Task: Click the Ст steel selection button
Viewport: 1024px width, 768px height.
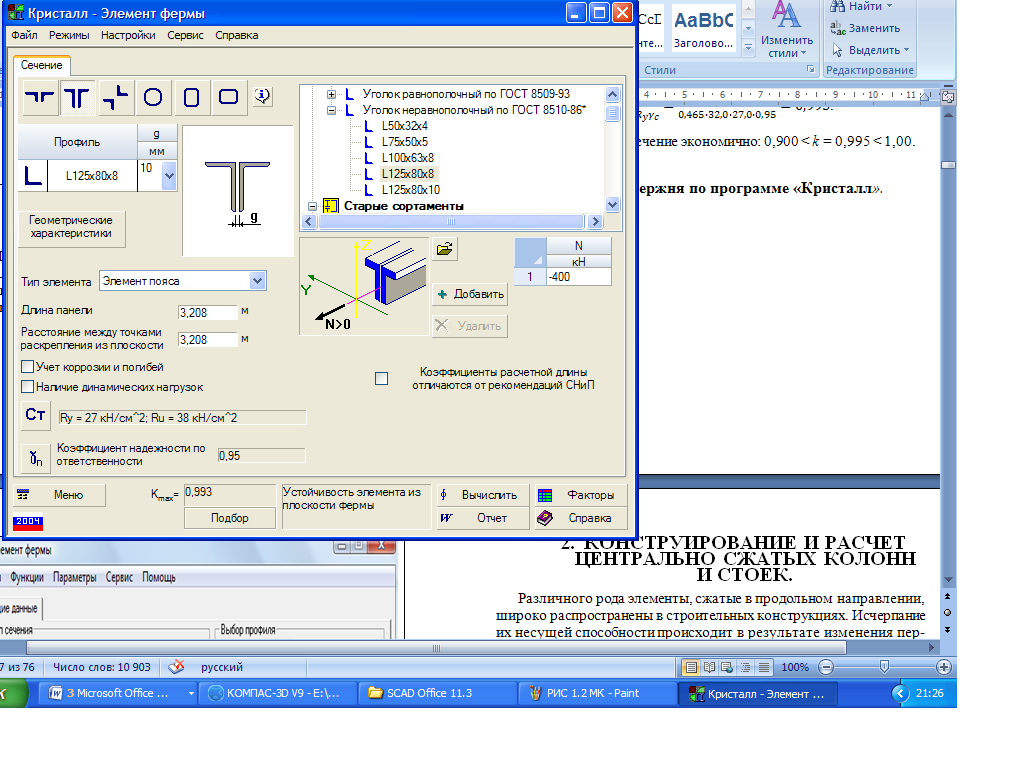Action: click(x=35, y=415)
